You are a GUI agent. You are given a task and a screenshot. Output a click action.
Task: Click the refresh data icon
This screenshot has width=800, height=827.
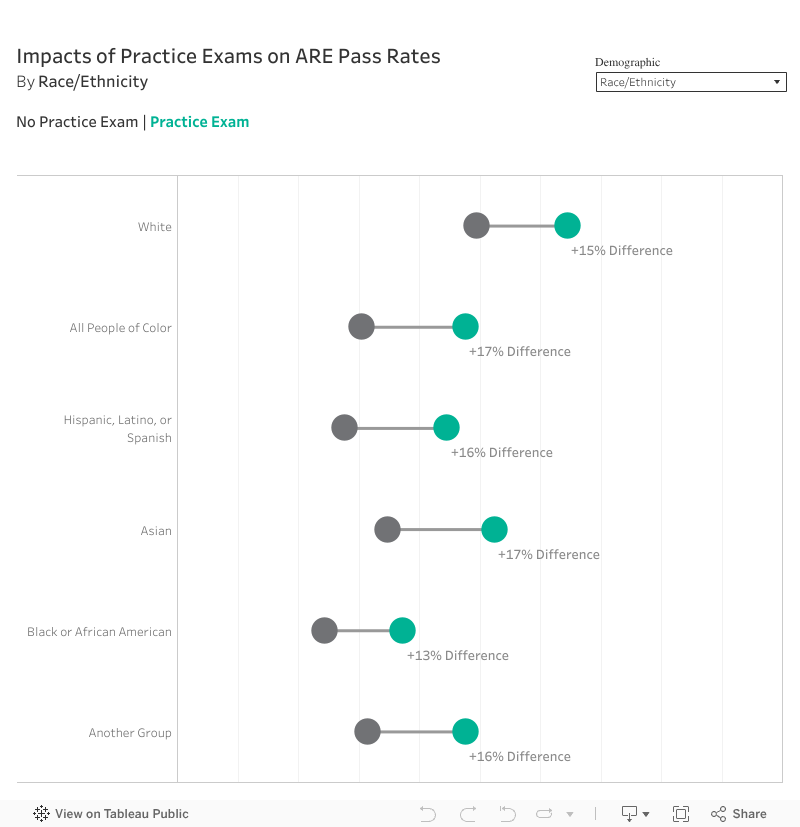pyautogui.click(x=545, y=814)
